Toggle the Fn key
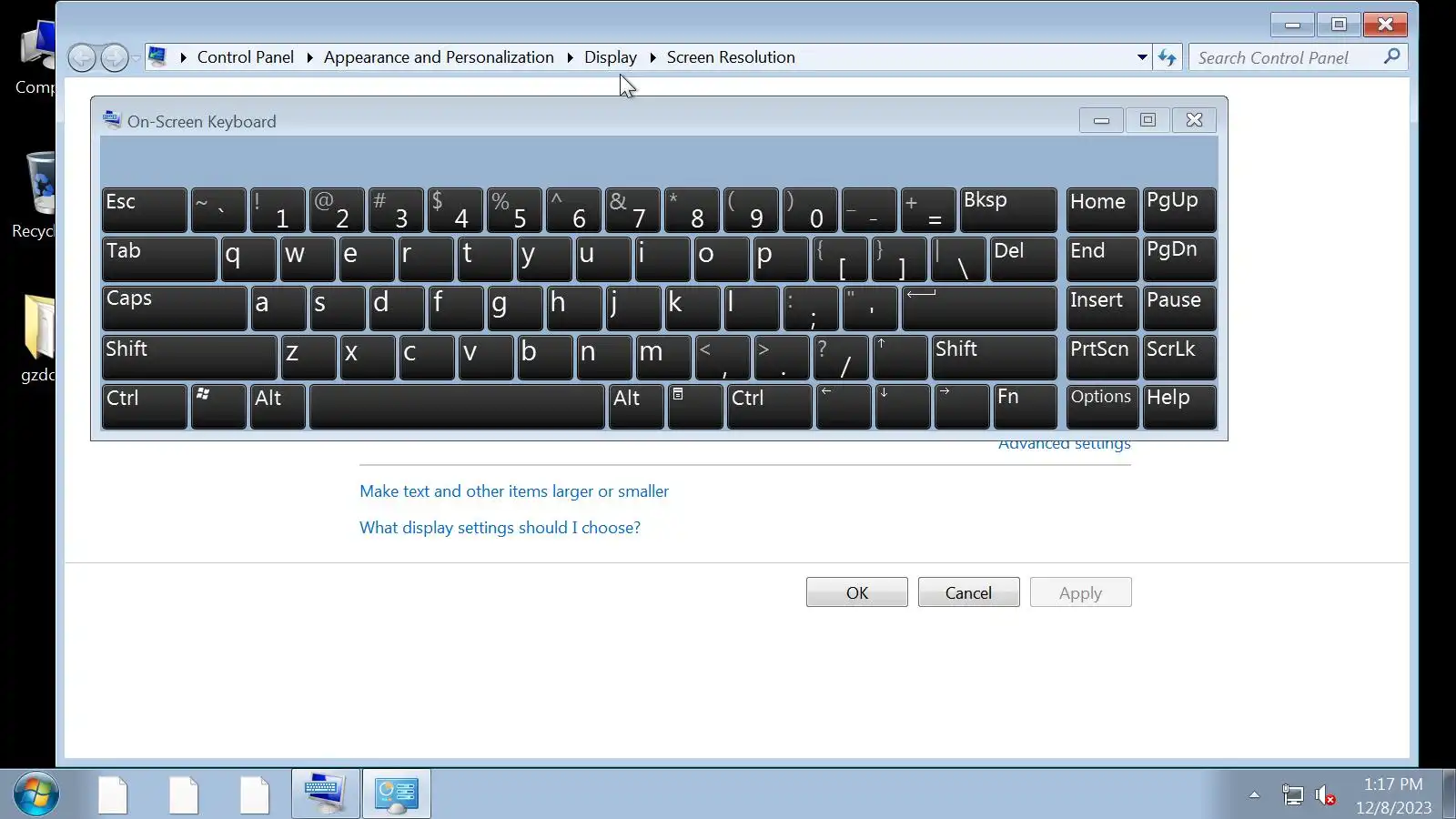Image resolution: width=1456 pixels, height=819 pixels. tap(1025, 406)
